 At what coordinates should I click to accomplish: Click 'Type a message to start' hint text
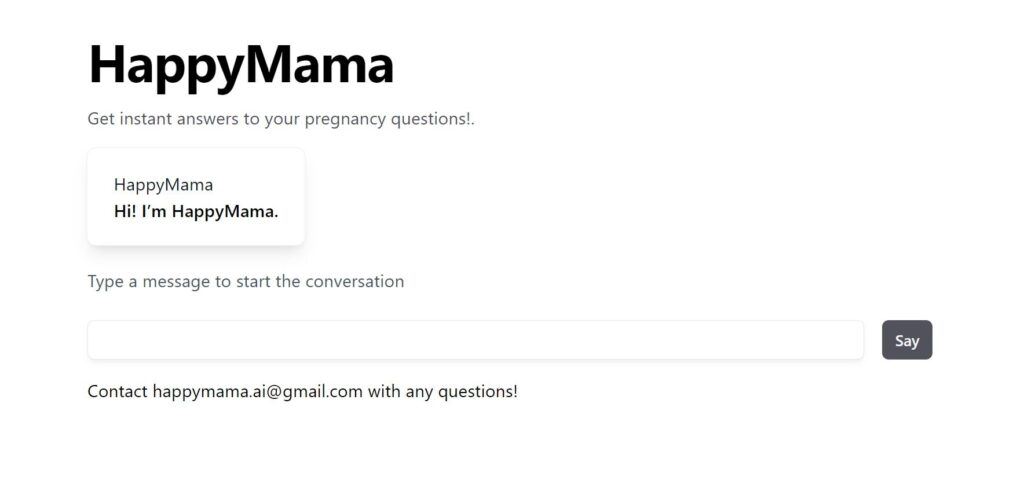coord(245,281)
